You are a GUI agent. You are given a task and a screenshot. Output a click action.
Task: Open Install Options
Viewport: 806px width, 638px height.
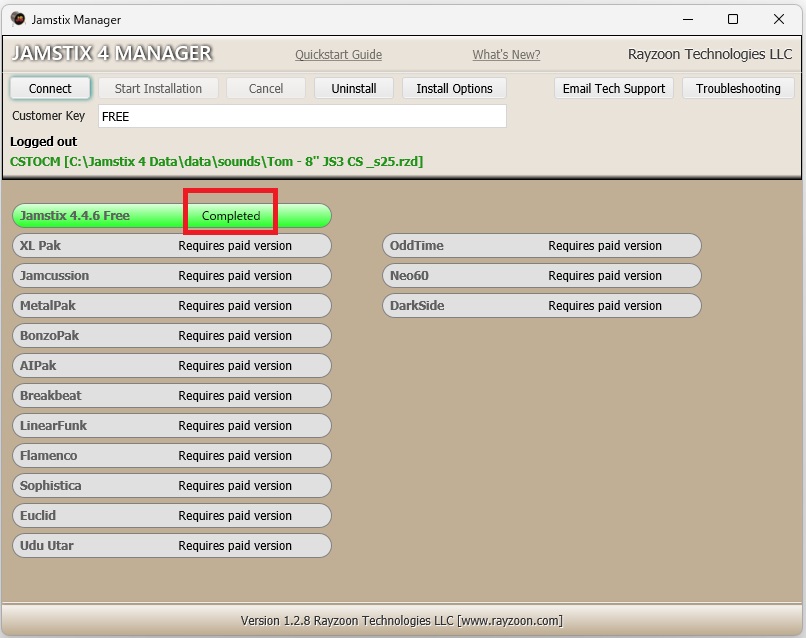(x=454, y=89)
